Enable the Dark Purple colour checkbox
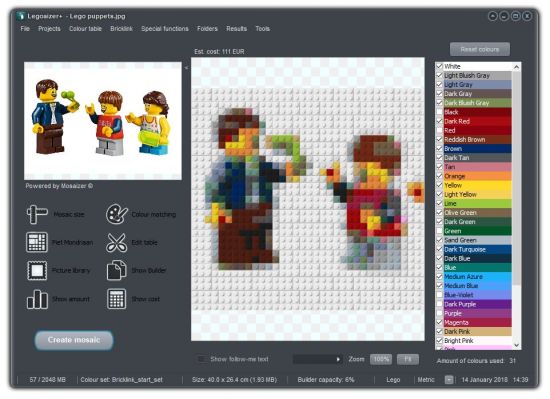Viewport: 550px width, 399px height. pos(440,304)
